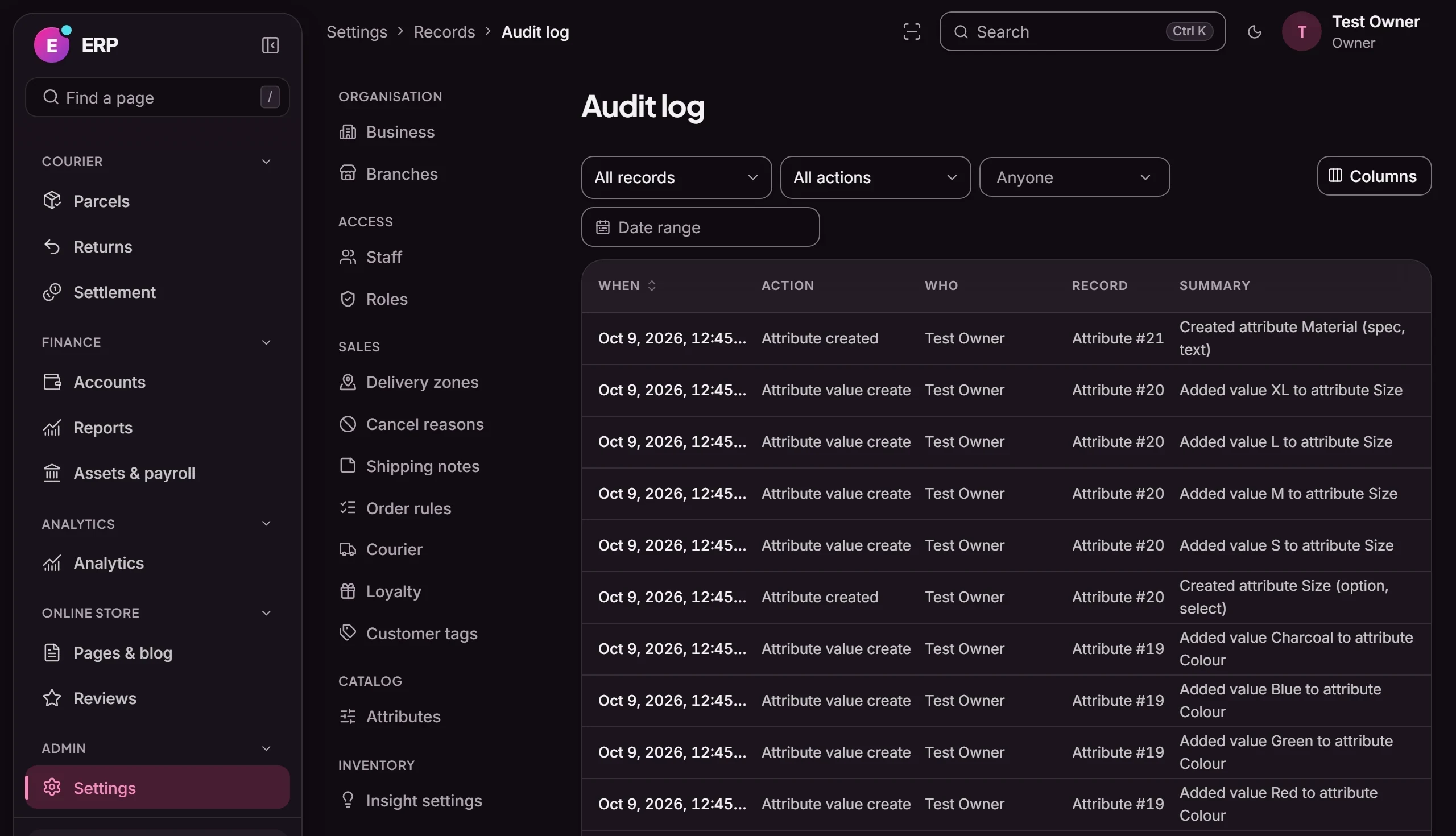Collapse the sidebar with the panel icon

[x=270, y=45]
